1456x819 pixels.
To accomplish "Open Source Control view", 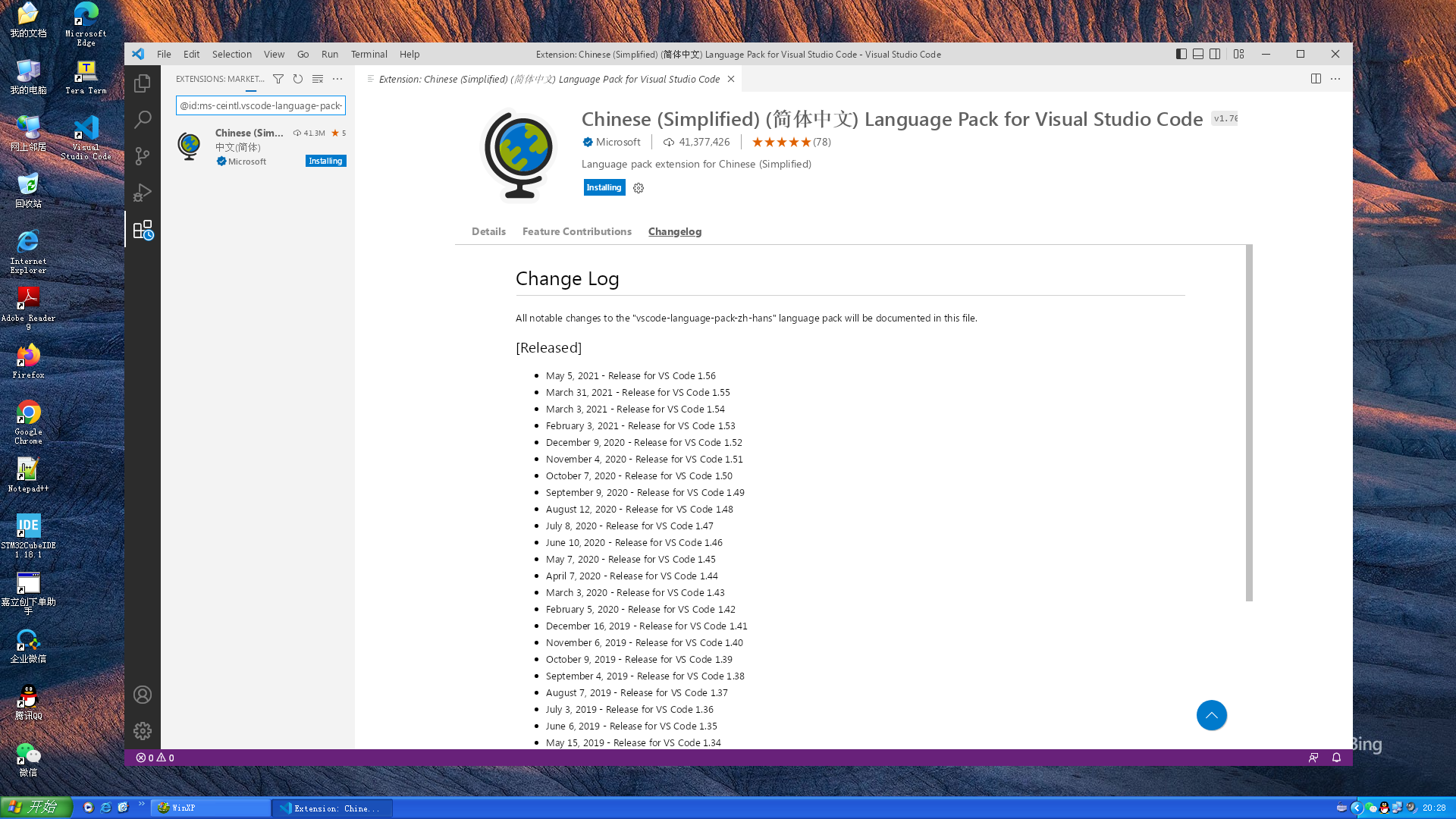I will 143,156.
